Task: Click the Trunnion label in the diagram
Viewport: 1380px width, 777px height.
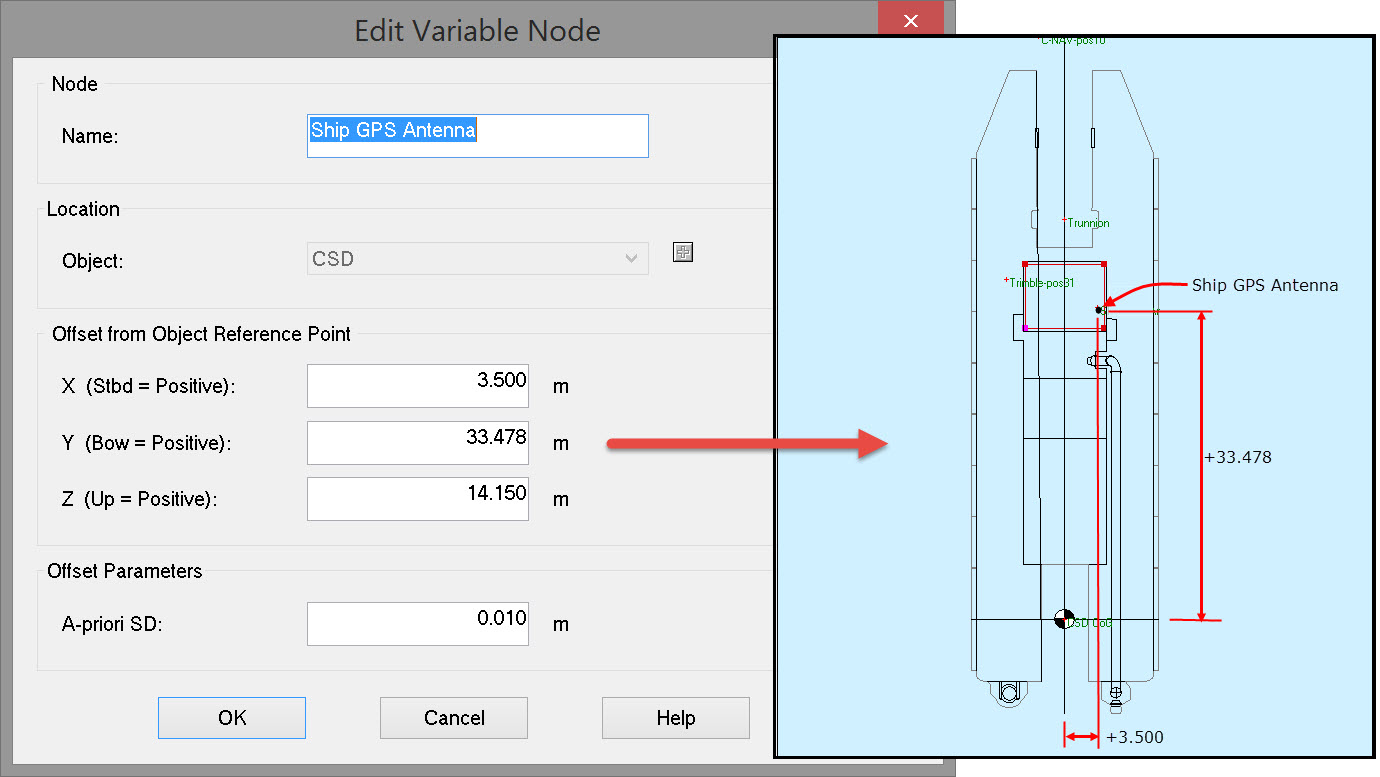Action: click(x=1087, y=223)
